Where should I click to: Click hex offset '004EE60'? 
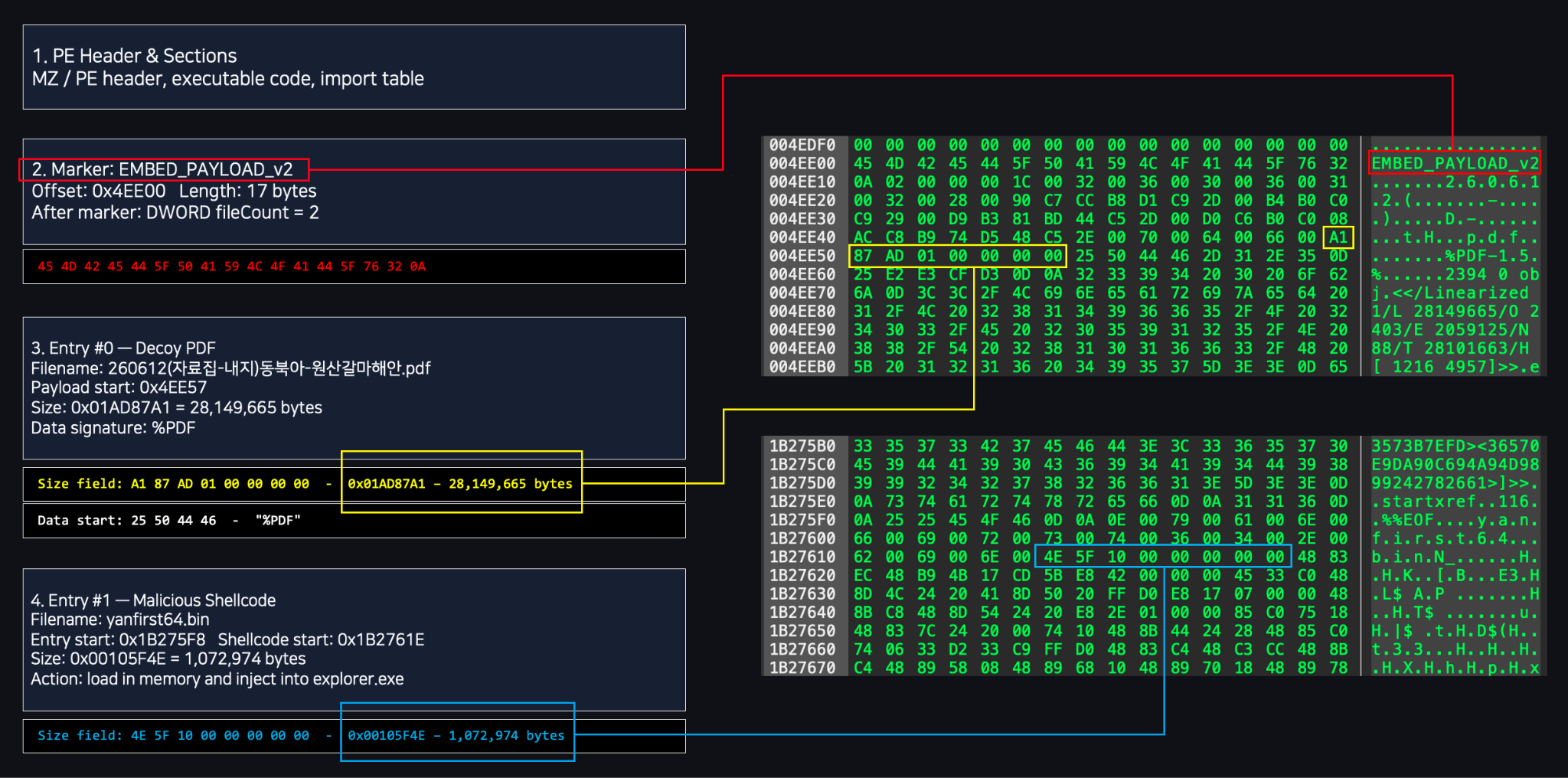tap(802, 274)
